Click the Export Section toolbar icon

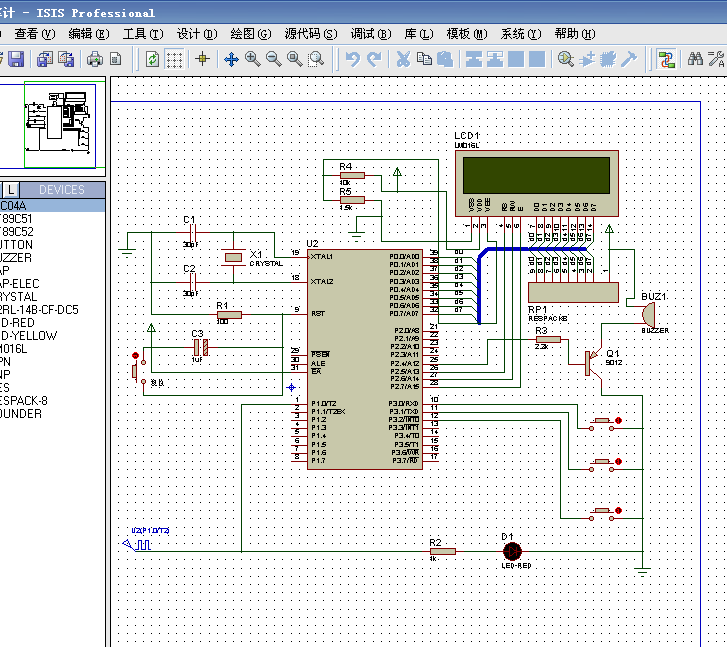pos(66,59)
